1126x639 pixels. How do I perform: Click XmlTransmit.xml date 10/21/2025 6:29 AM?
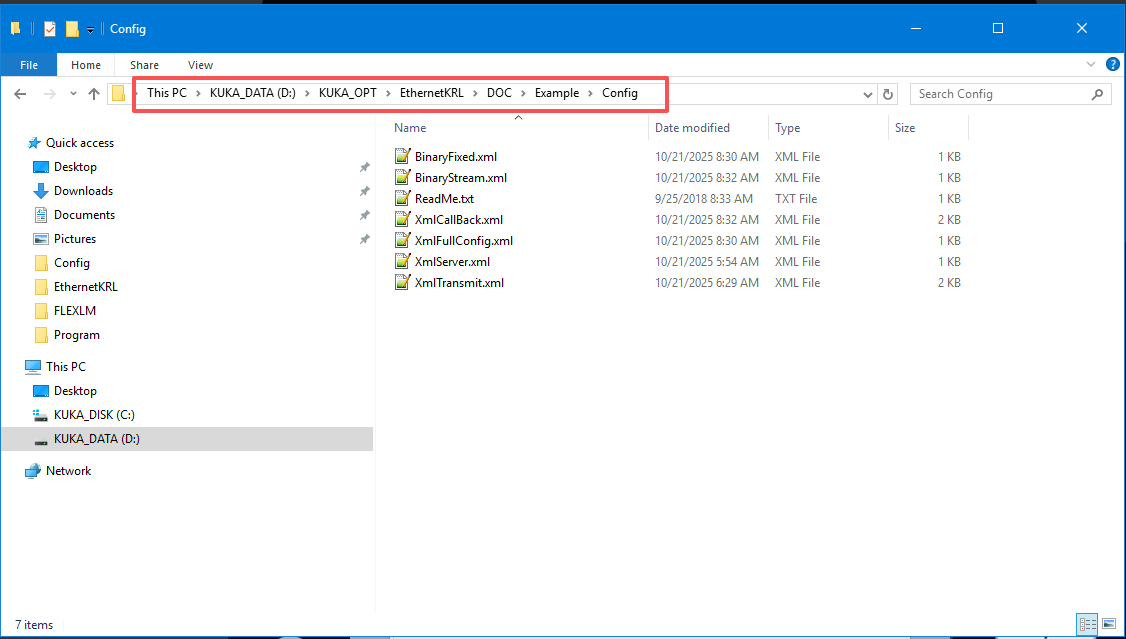[x=707, y=282]
